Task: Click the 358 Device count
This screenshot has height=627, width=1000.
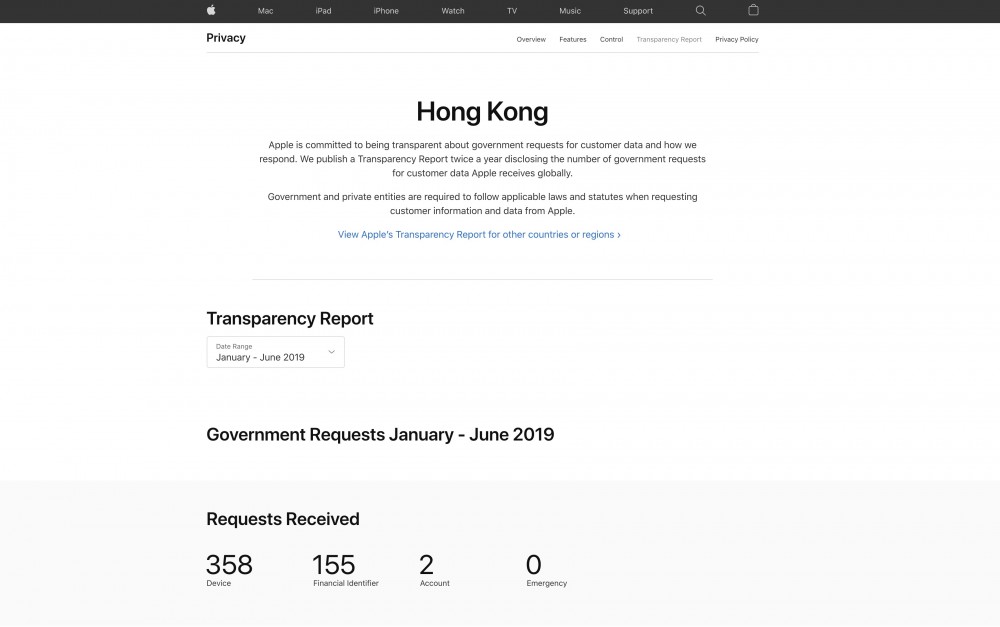Action: (229, 564)
